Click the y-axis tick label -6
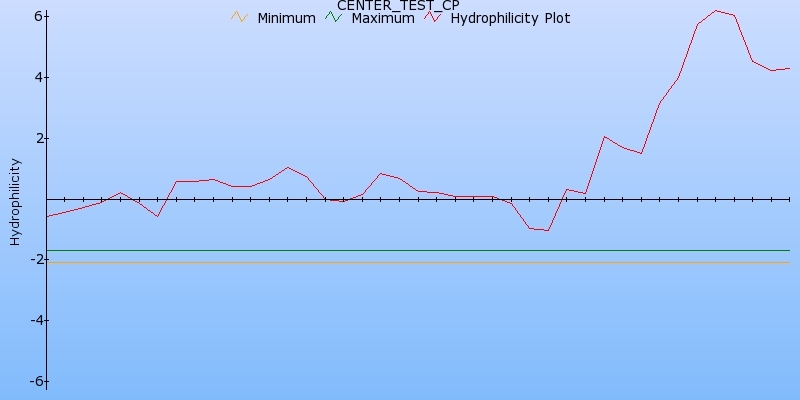The image size is (800, 400). pos(34,382)
